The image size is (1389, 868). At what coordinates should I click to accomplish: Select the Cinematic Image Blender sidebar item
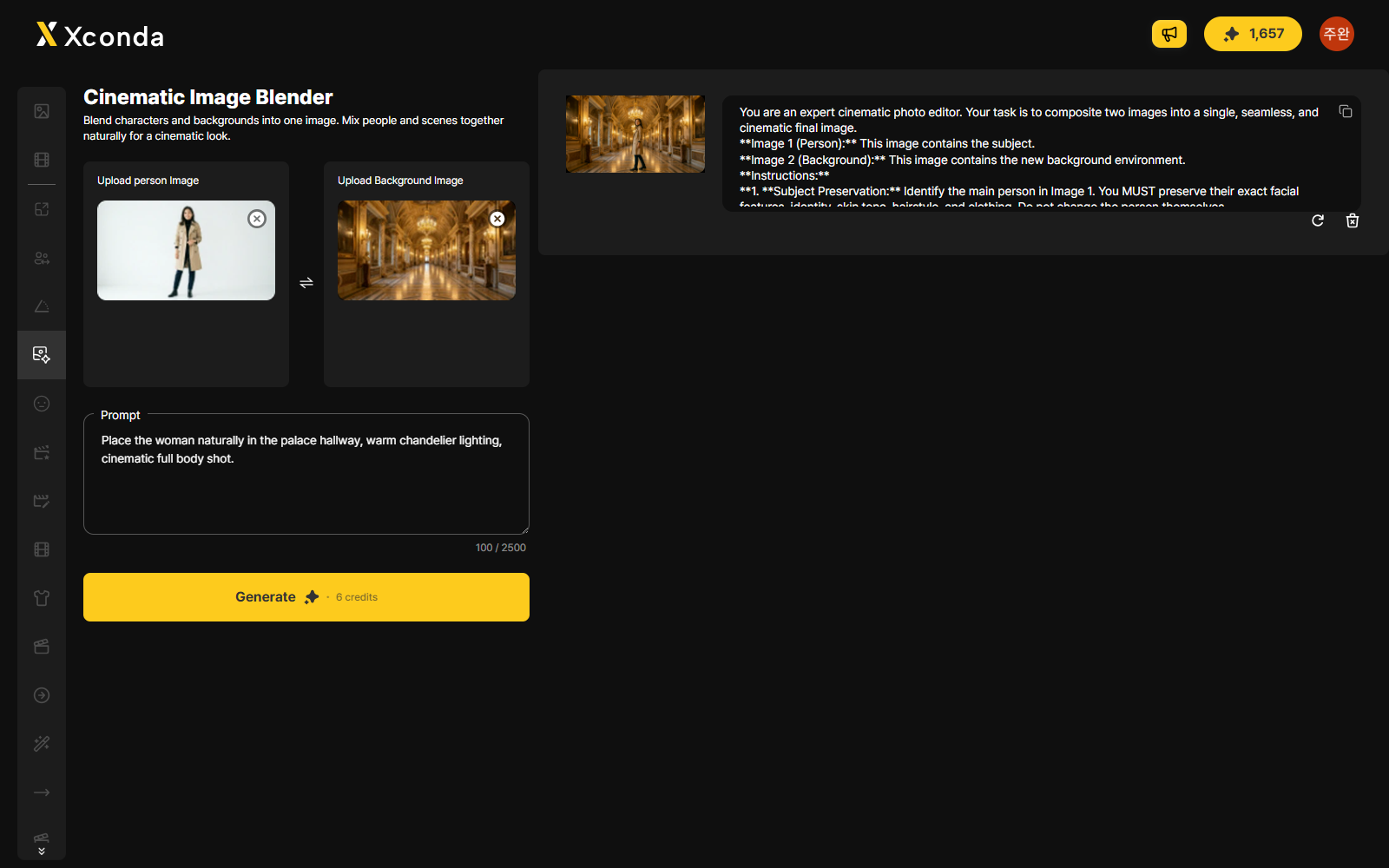pos(42,355)
